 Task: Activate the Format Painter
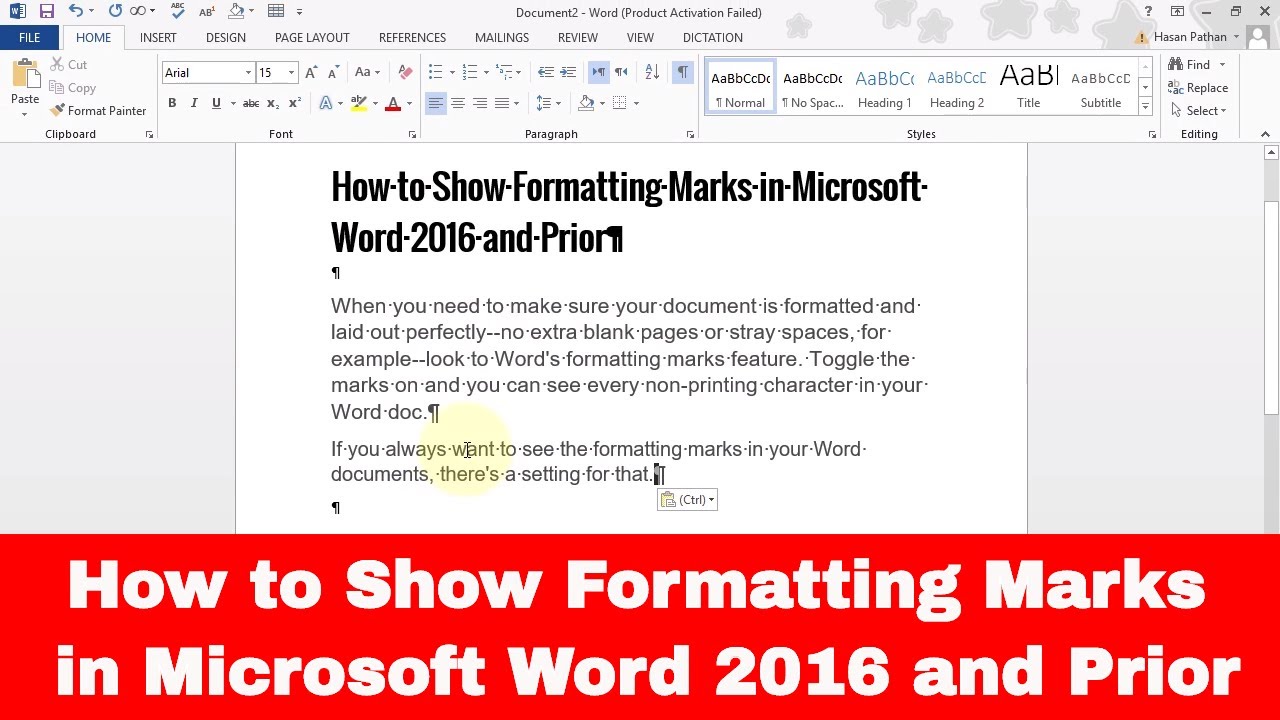pos(98,111)
